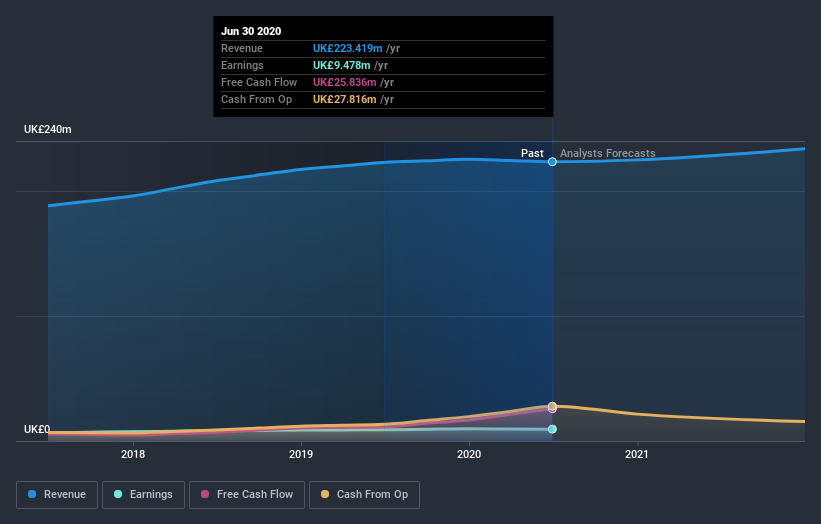Toggle the Revenue legend button

coord(57,495)
